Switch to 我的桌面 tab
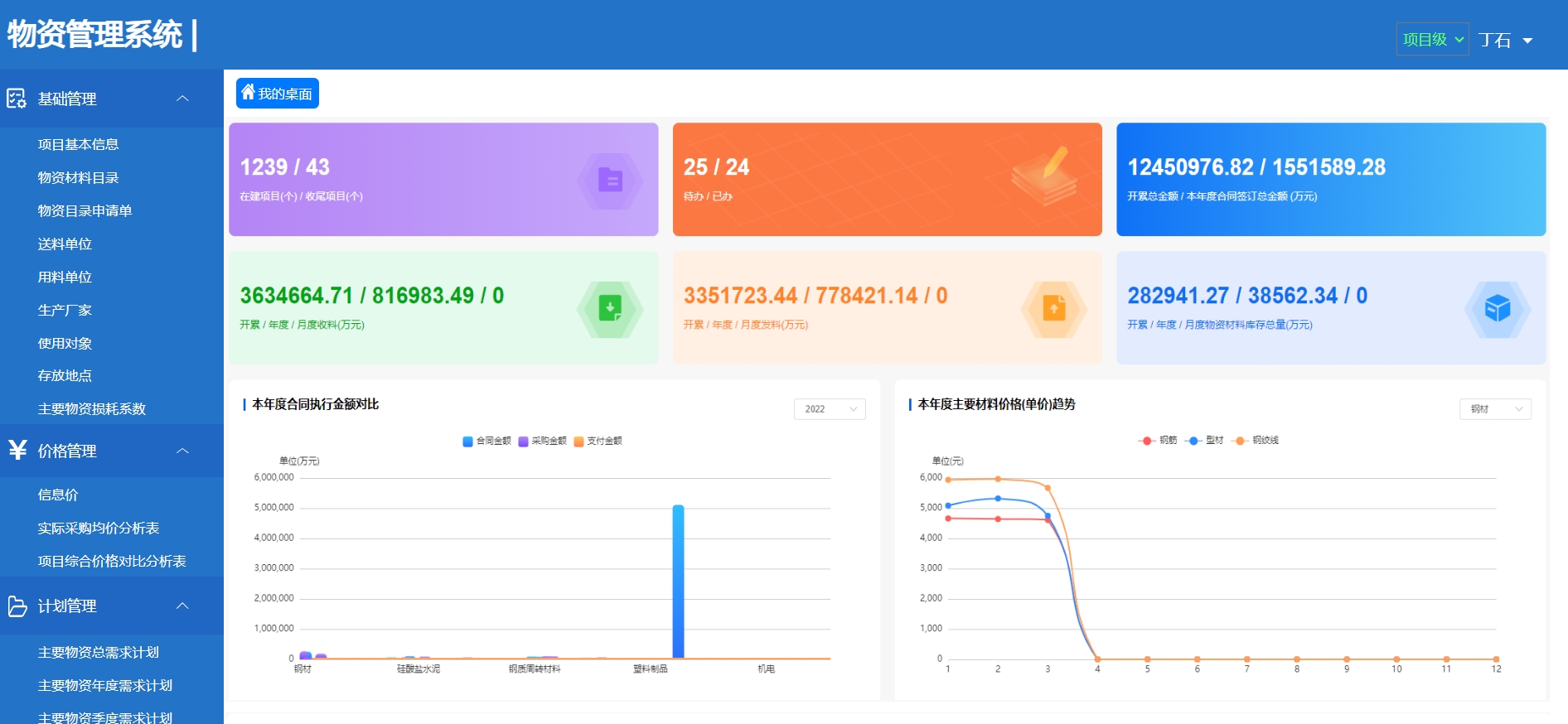Image resolution: width=1568 pixels, height=724 pixels. 278,94
